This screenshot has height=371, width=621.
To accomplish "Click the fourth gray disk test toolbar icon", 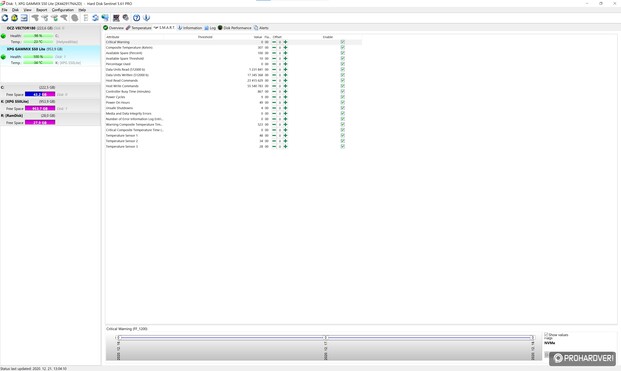I will [64, 18].
